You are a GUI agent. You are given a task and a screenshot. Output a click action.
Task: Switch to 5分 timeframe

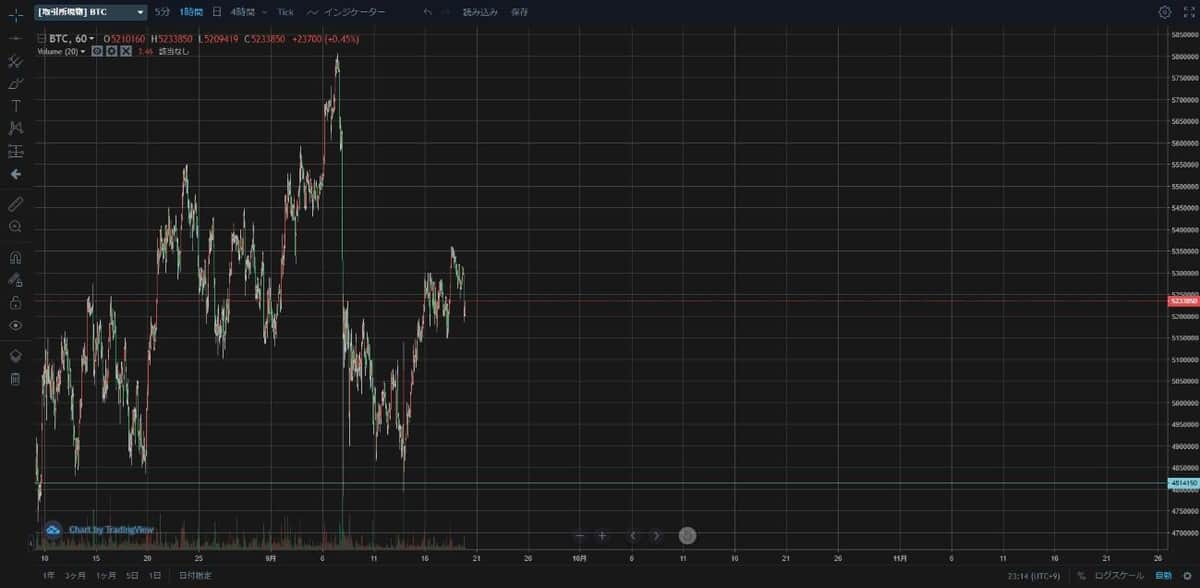point(162,12)
